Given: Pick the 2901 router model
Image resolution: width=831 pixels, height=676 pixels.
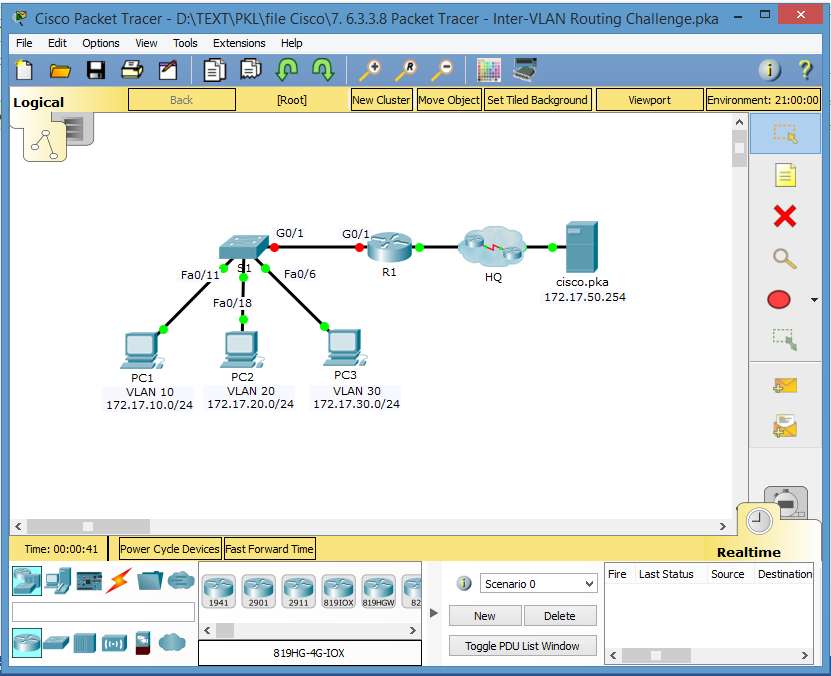Looking at the screenshot, I should coord(259,591).
